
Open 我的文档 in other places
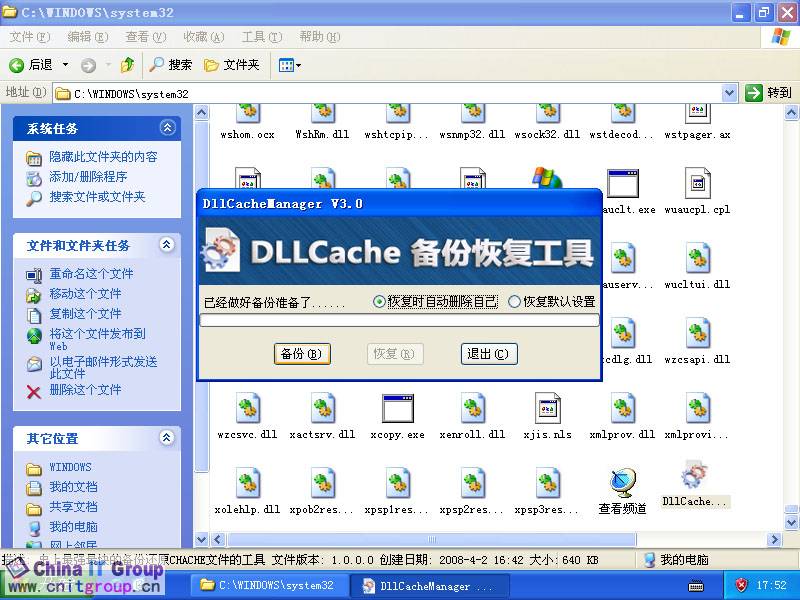pyautogui.click(x=73, y=487)
